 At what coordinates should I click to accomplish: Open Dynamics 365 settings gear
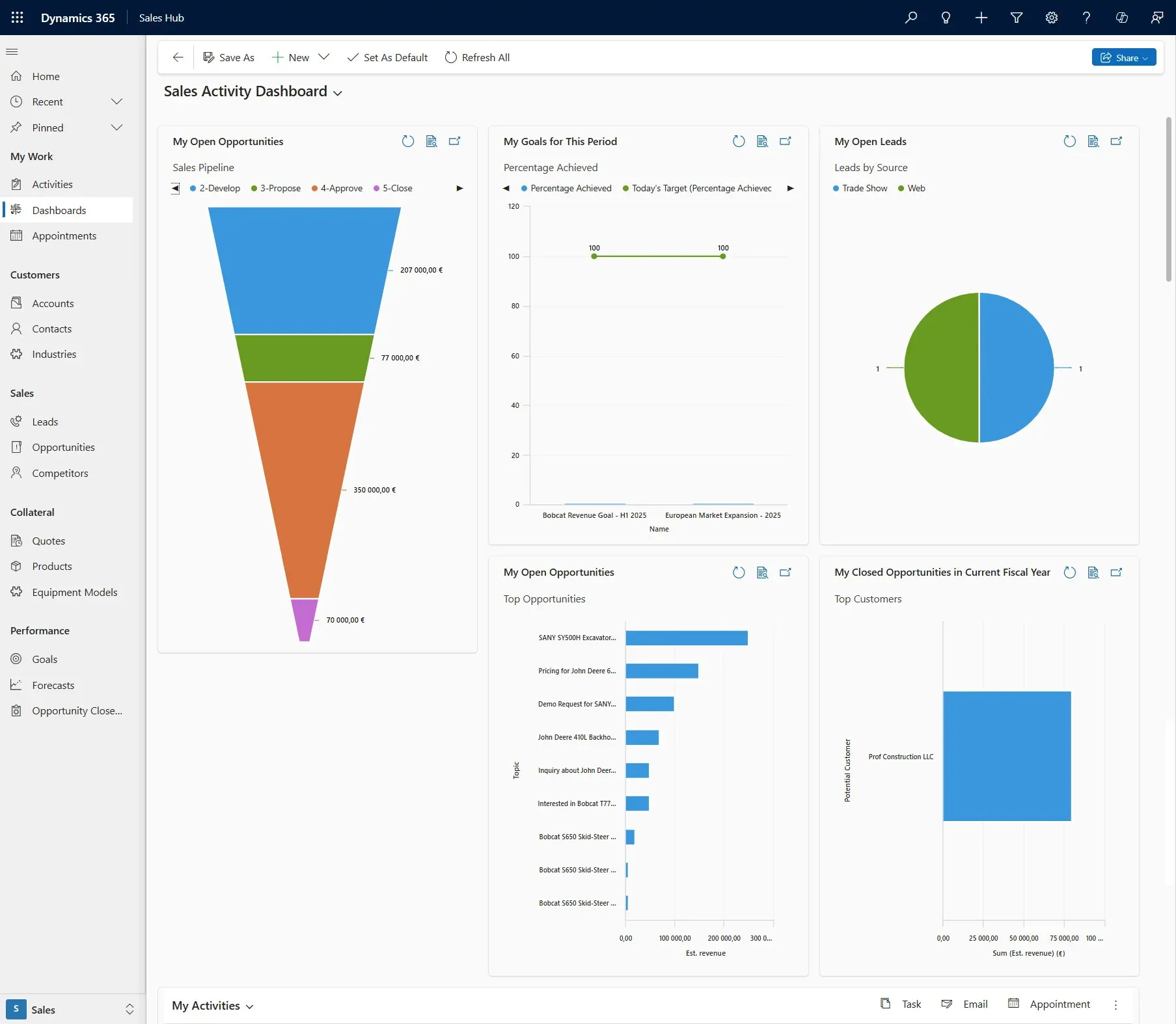point(1051,18)
